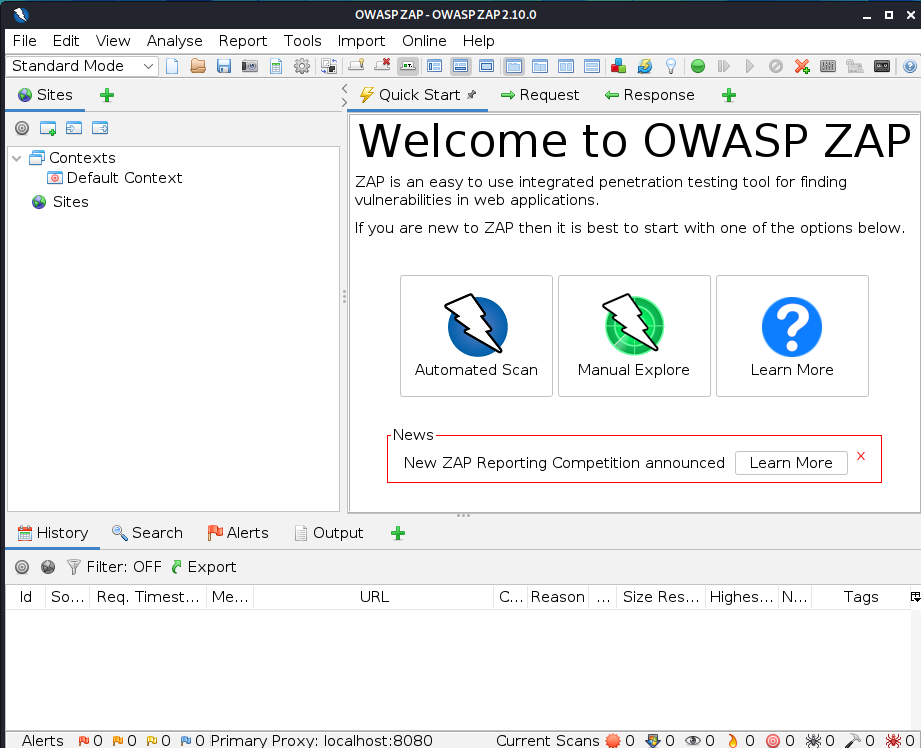Click the Drop request no-entry icon
This screenshot has height=748, width=921.
tap(775, 66)
